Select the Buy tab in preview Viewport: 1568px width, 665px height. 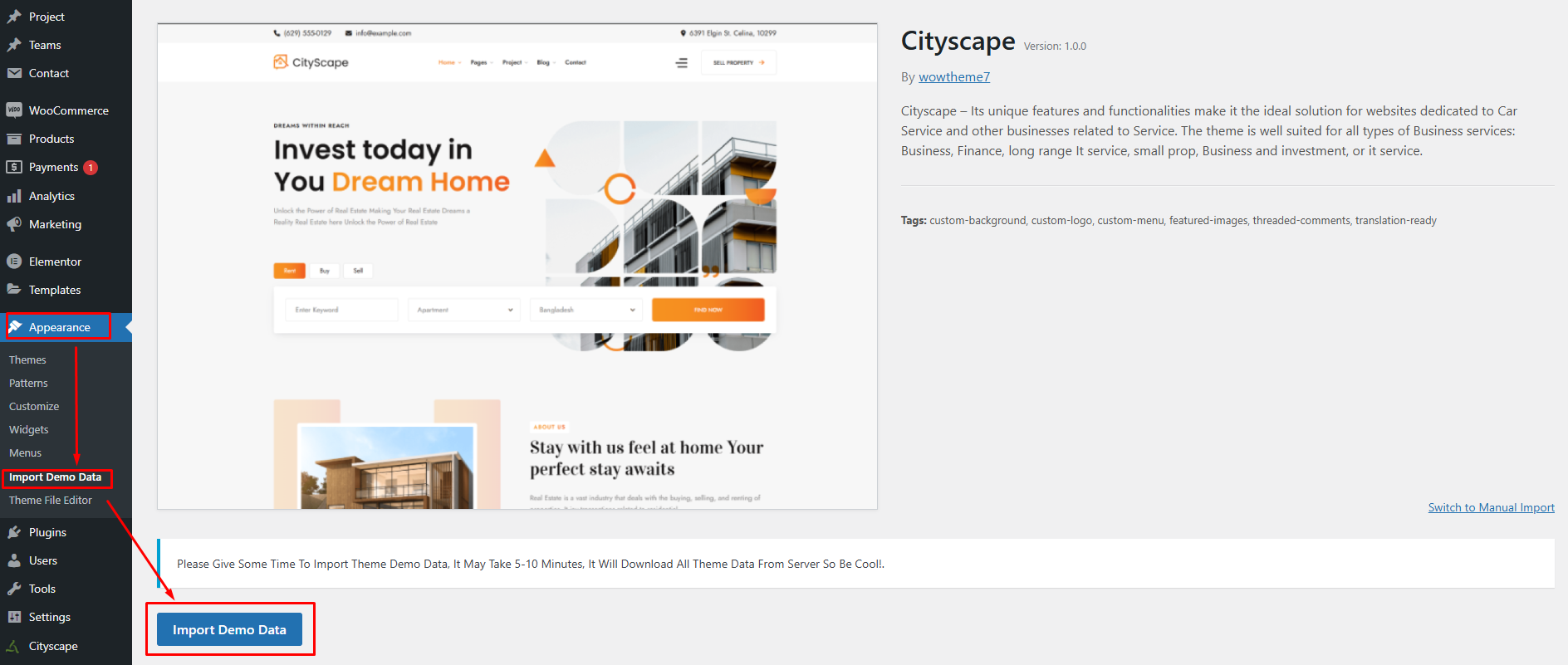[325, 271]
